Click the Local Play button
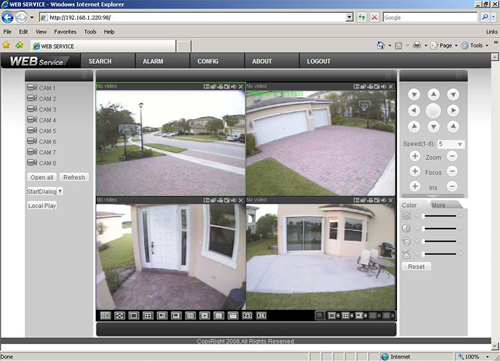500x361 pixels. click(x=42, y=206)
